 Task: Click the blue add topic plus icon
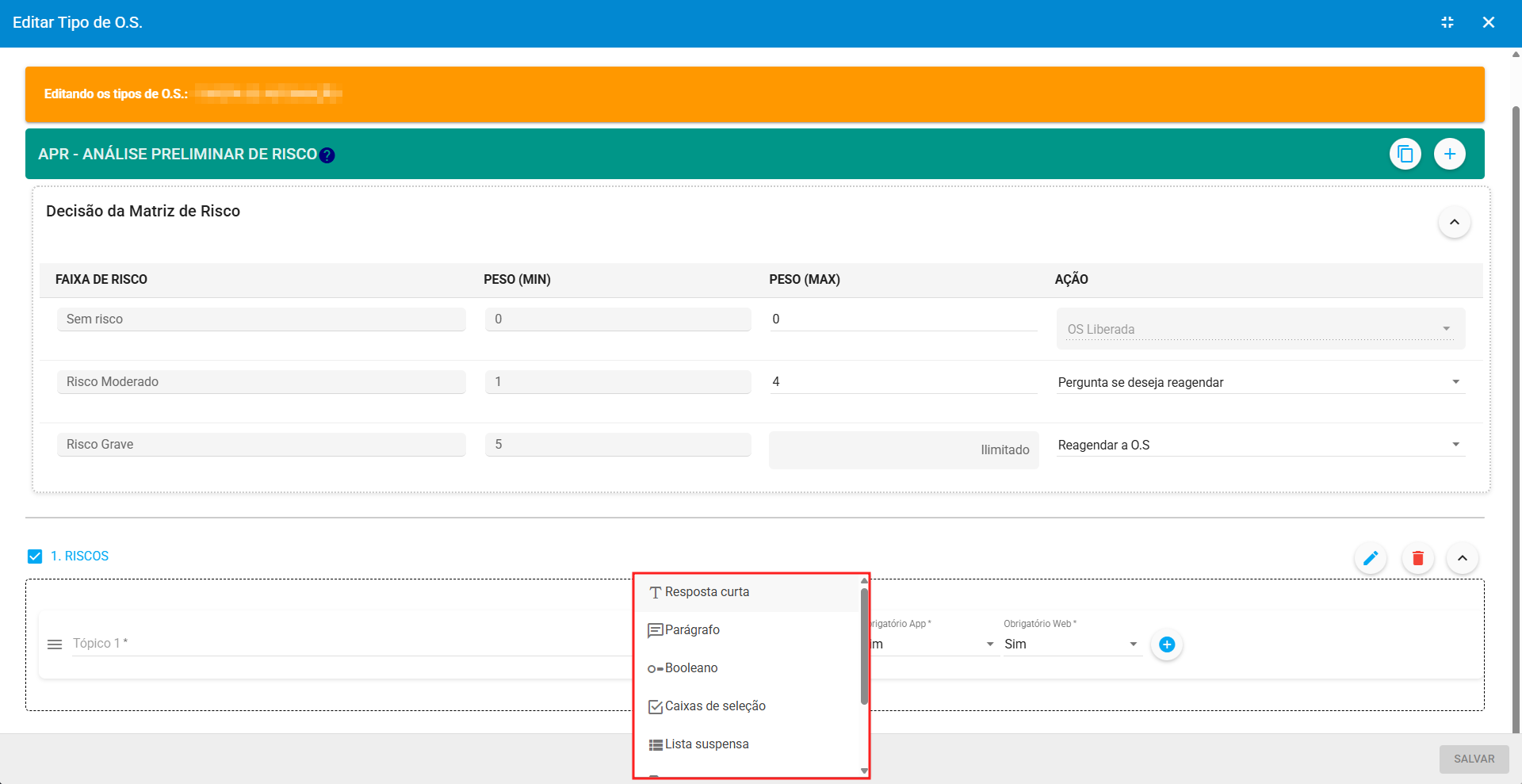(x=1166, y=644)
